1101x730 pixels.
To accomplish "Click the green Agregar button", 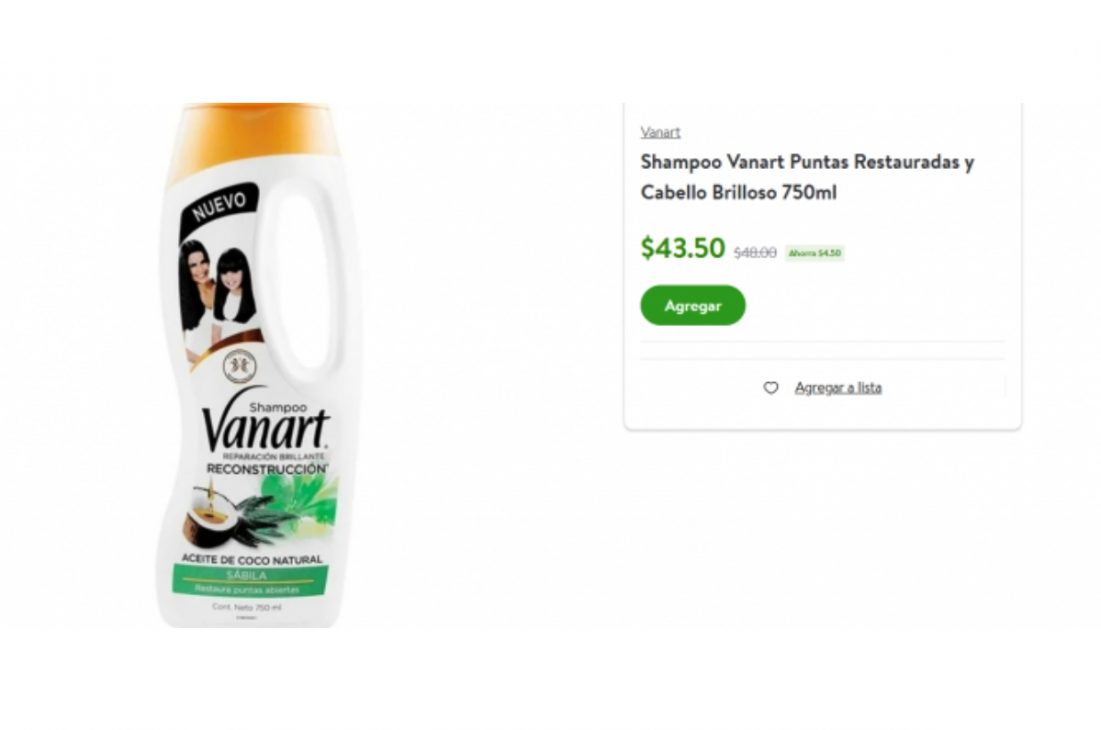I will click(692, 305).
